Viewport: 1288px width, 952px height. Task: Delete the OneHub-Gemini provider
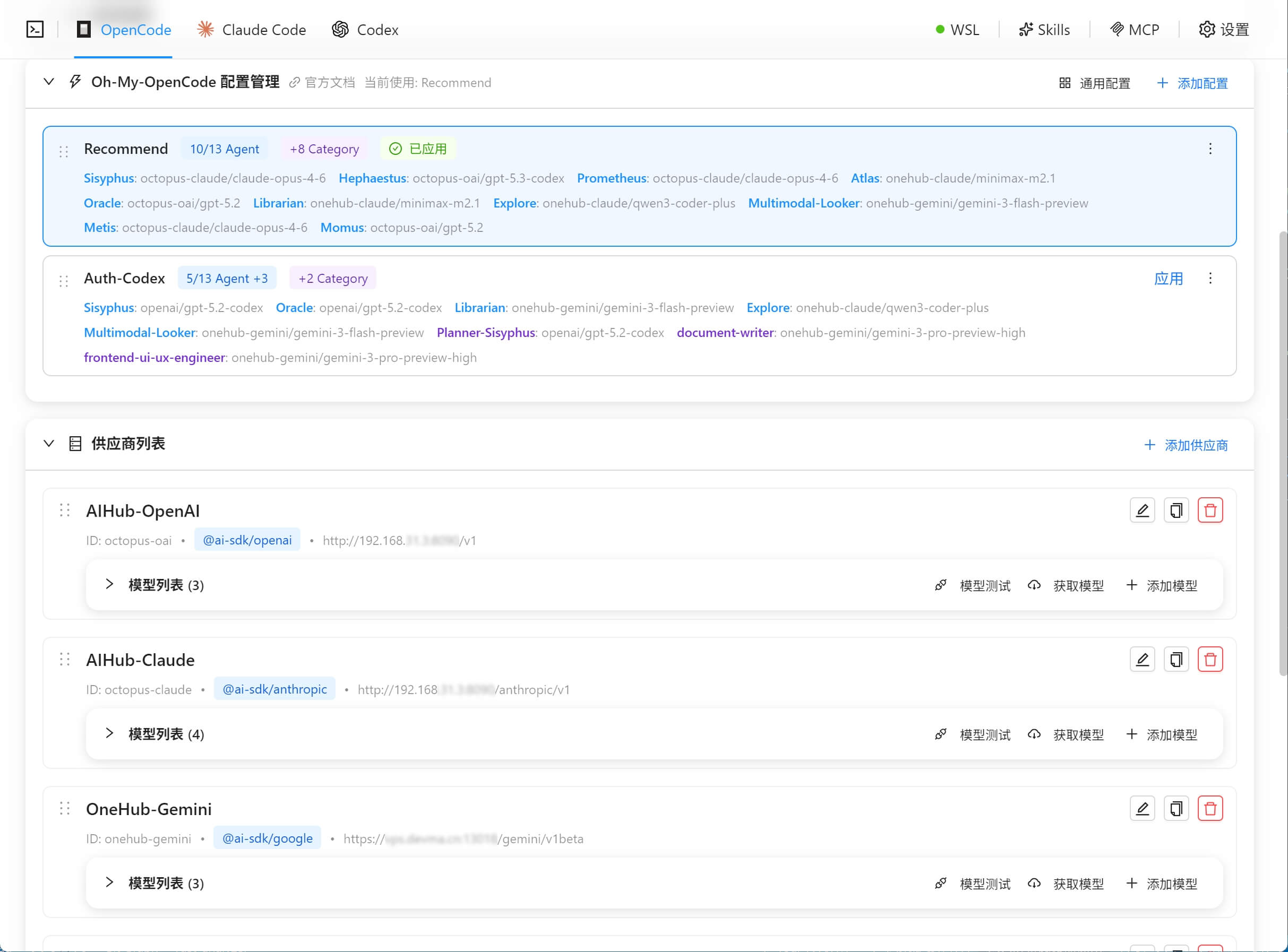coord(1210,809)
